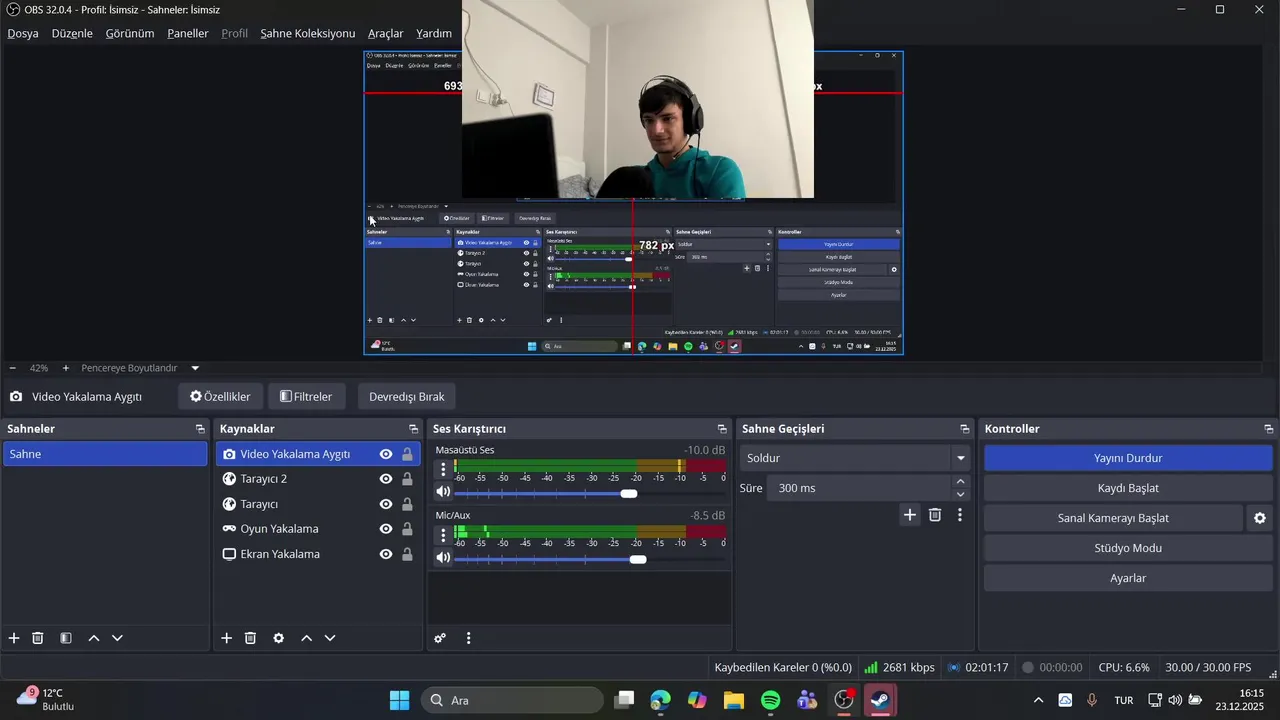
Task: Open Soldur transition dropdown
Action: [x=856, y=458]
